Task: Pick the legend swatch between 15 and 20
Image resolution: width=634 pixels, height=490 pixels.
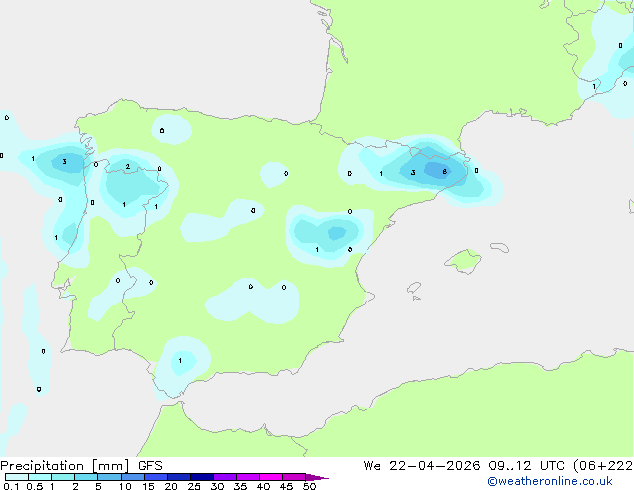Action: click(x=156, y=477)
